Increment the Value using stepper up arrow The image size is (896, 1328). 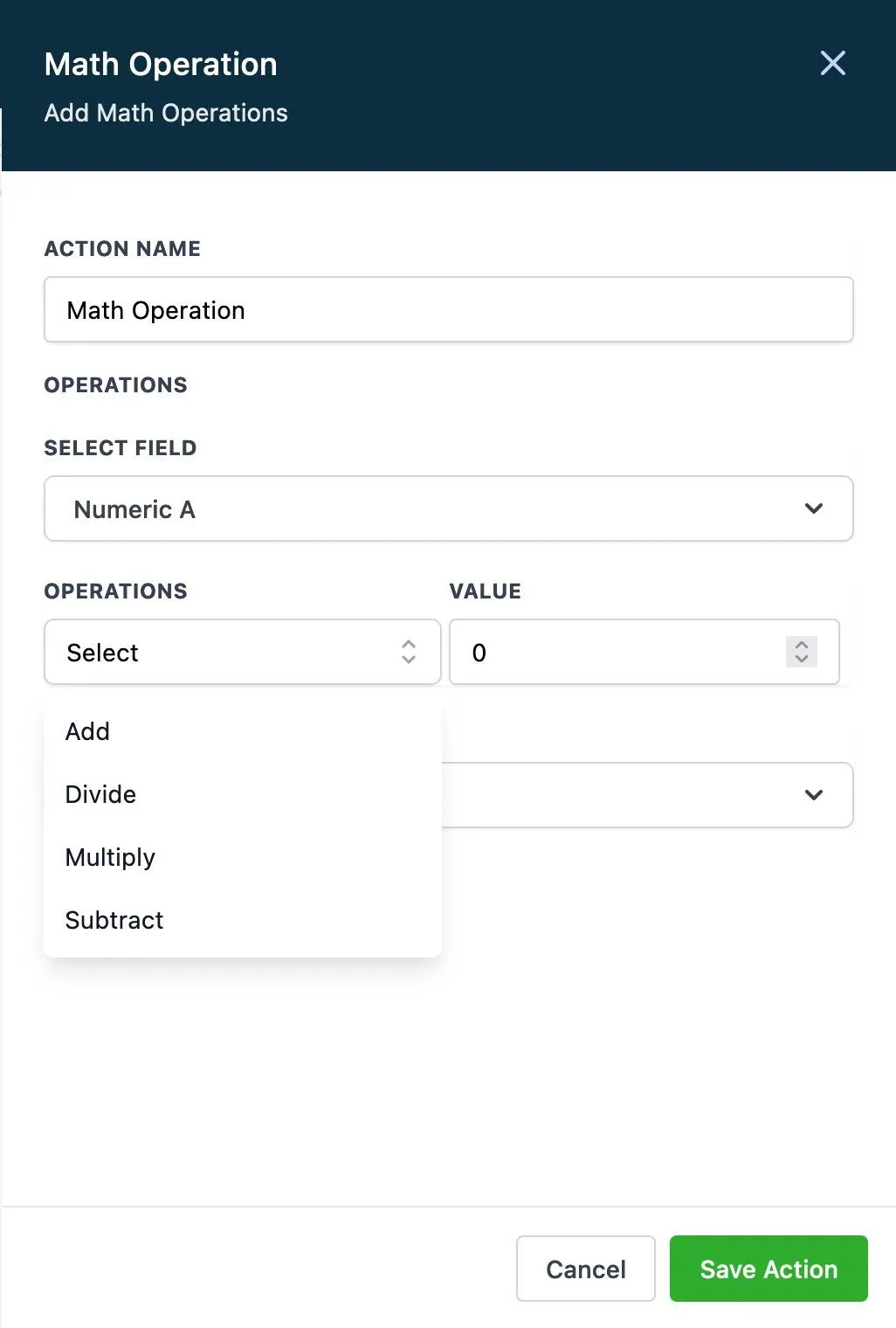[x=802, y=645]
